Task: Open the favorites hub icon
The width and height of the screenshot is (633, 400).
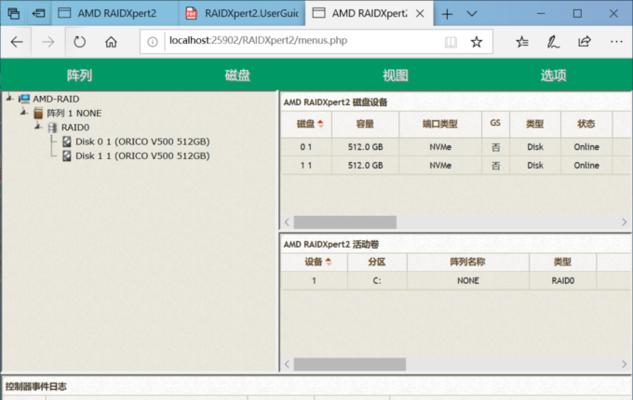Action: (x=522, y=42)
